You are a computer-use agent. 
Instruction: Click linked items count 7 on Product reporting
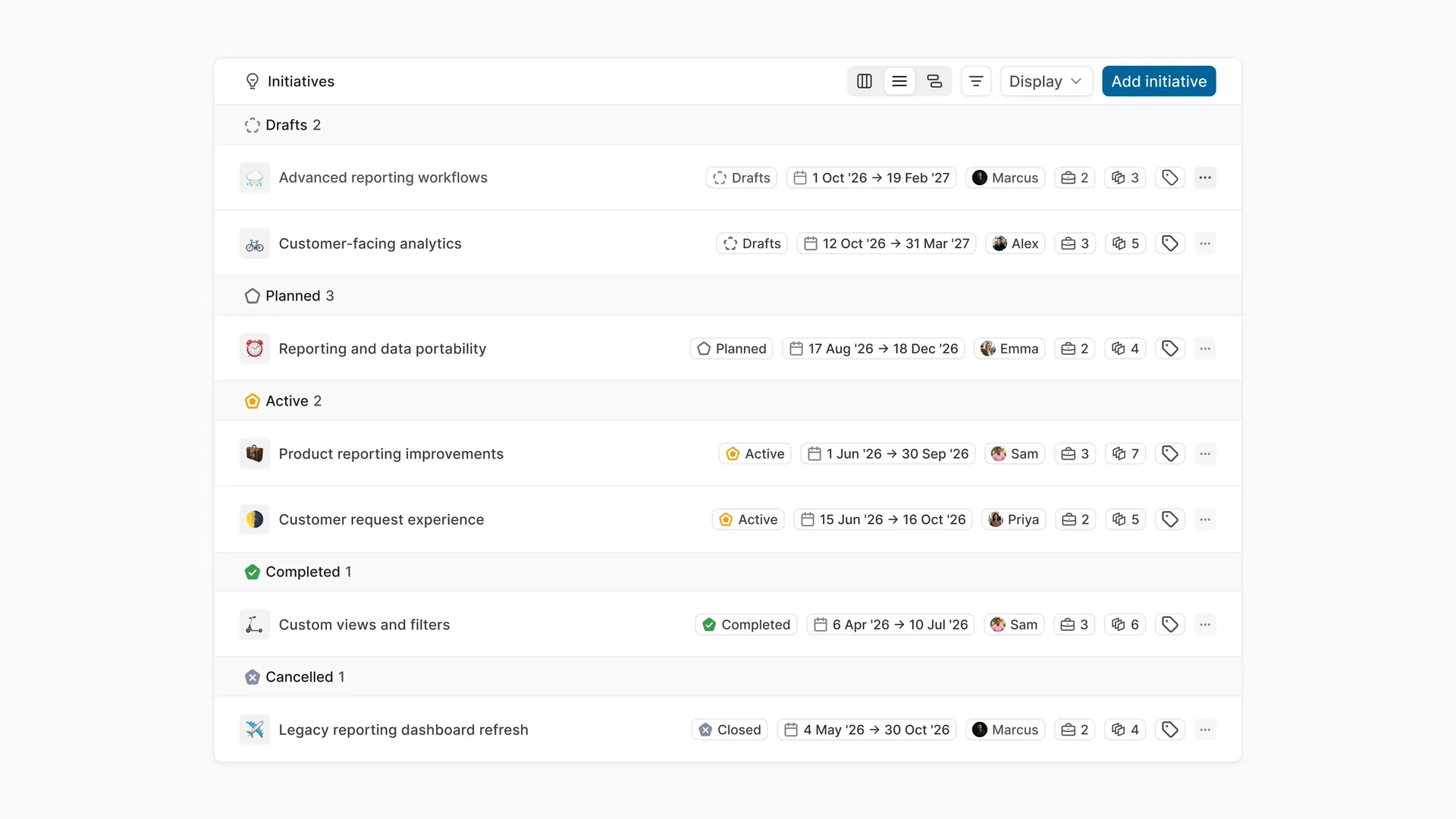(x=1125, y=453)
